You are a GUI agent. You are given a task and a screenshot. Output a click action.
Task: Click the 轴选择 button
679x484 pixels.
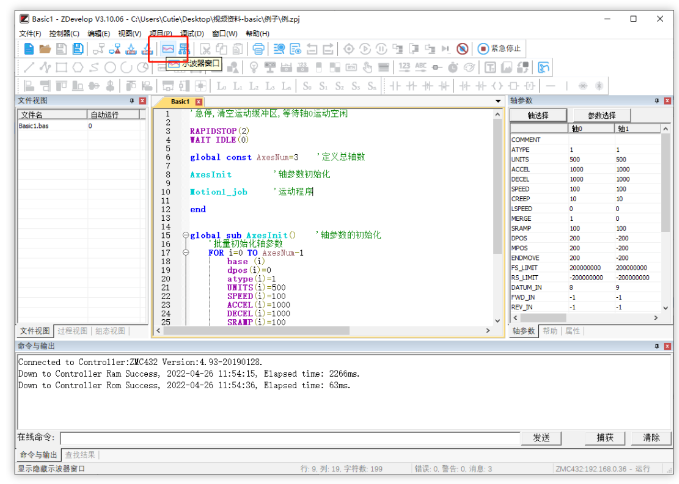(x=538, y=115)
